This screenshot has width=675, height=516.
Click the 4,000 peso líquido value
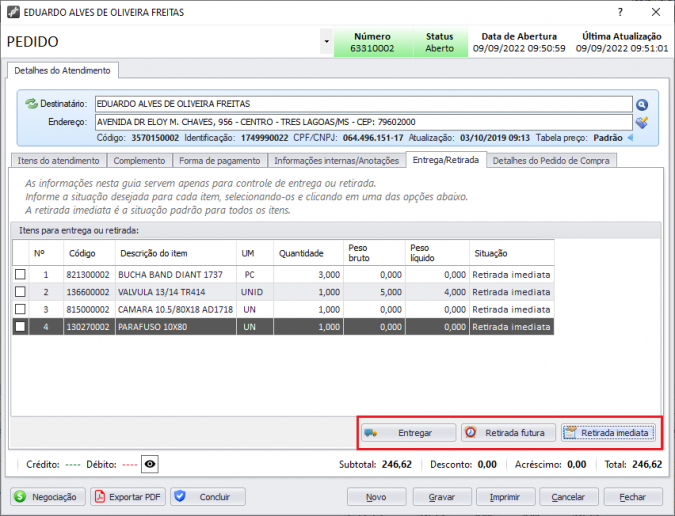click(x=455, y=292)
